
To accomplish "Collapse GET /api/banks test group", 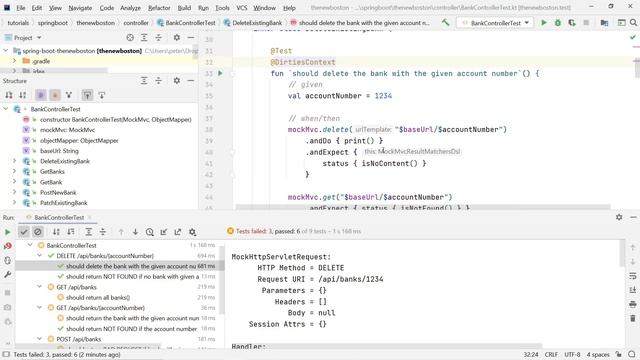I will [x=40, y=287].
